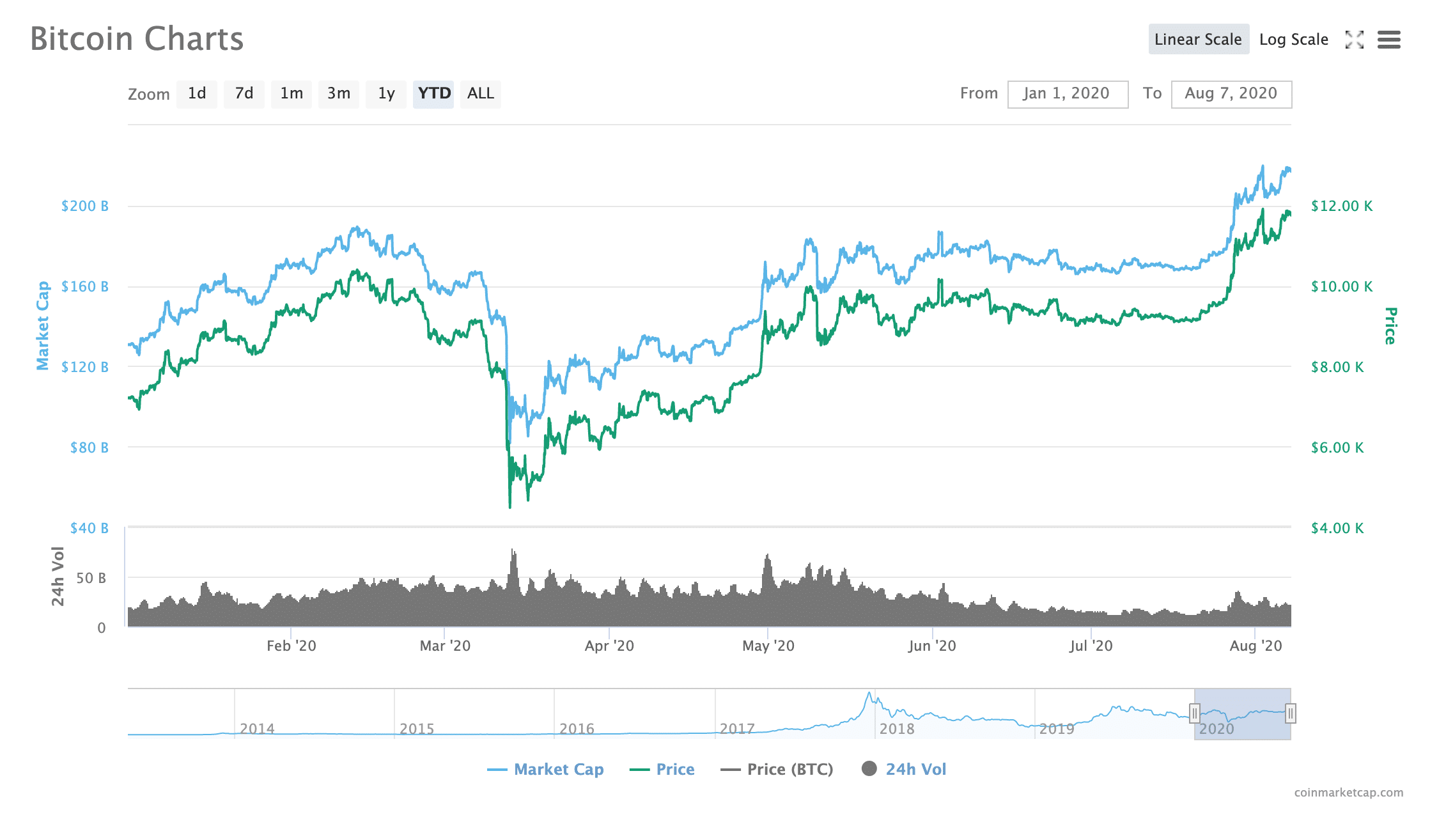Select the 3m zoom range
The width and height of the screenshot is (1446, 840).
[x=339, y=94]
